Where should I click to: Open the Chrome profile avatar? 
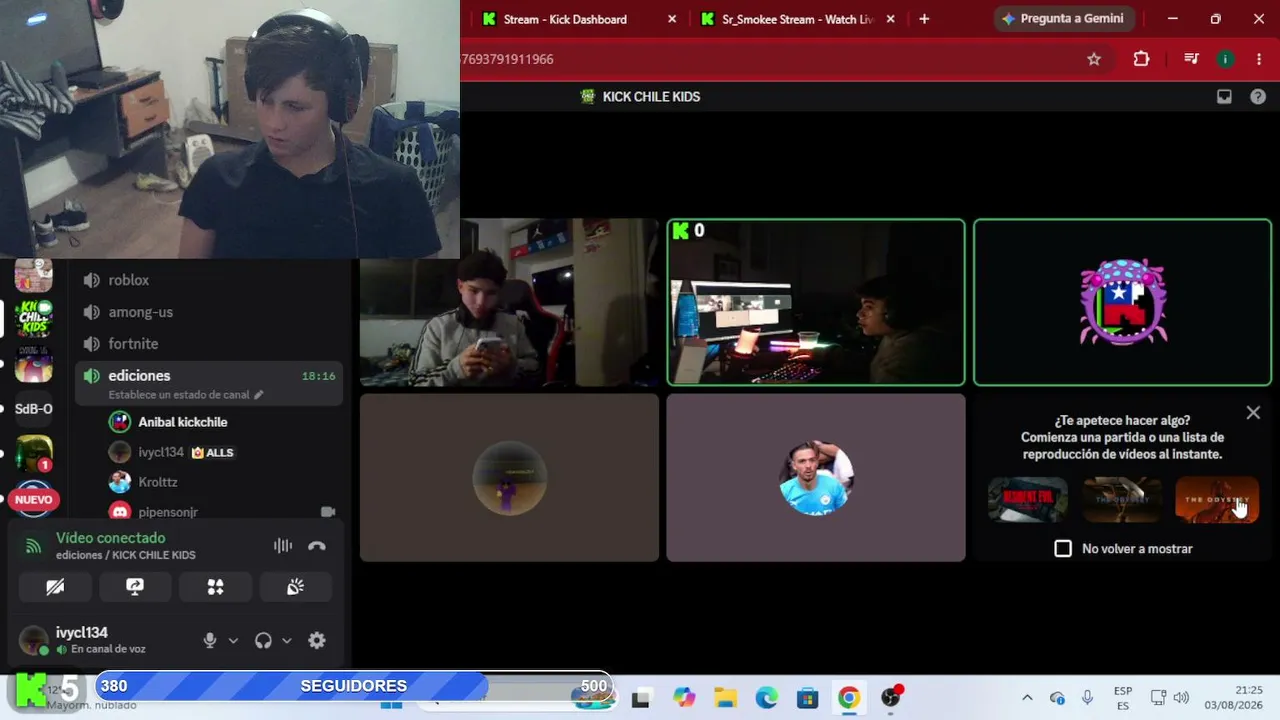pos(1225,59)
